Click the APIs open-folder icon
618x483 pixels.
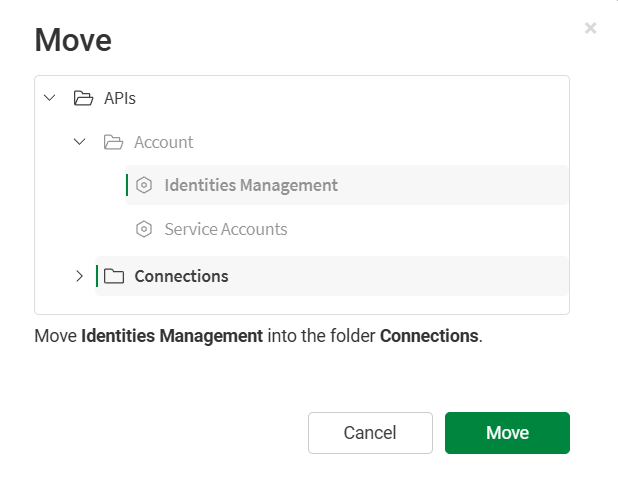(x=83, y=98)
